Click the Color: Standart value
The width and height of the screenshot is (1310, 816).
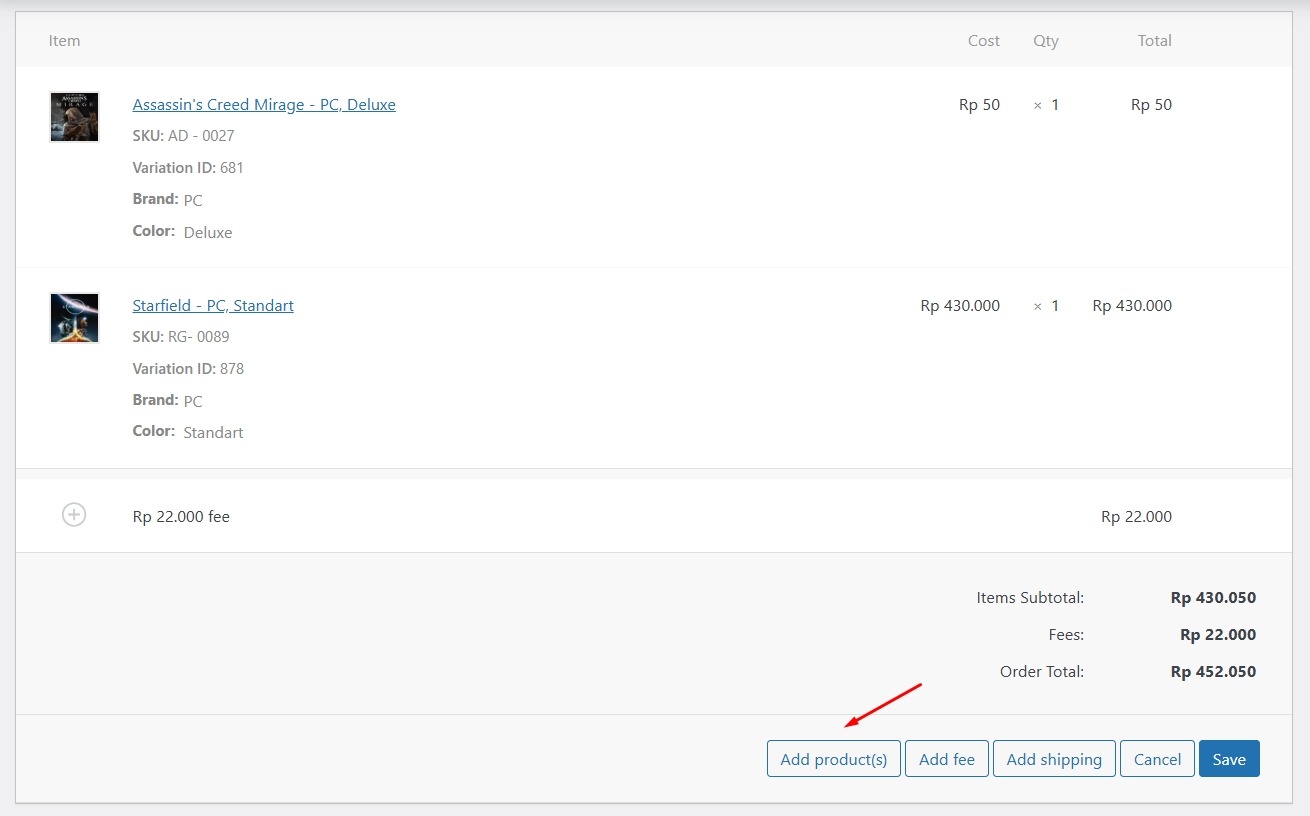pyautogui.click(x=213, y=433)
